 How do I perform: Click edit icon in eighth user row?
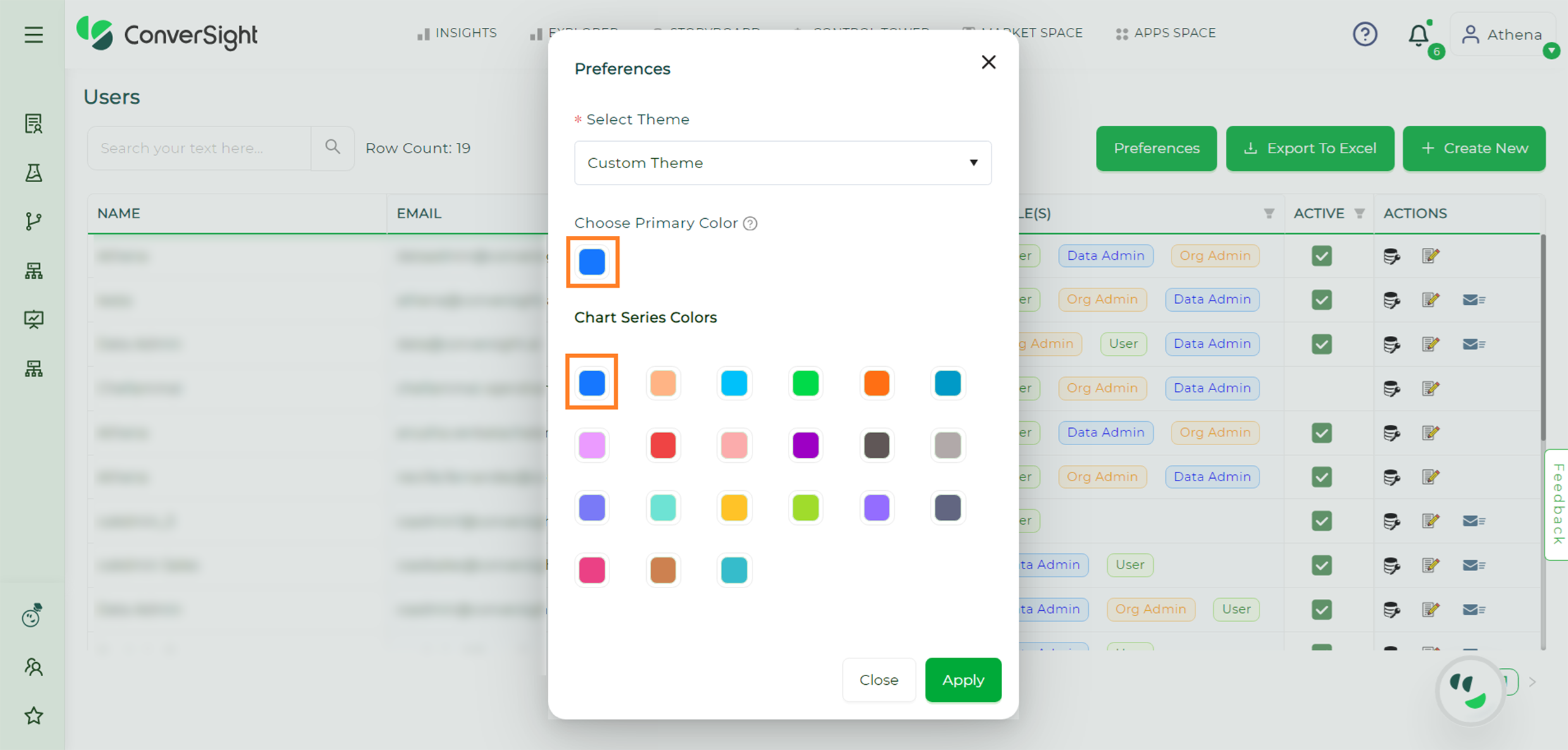(1430, 565)
